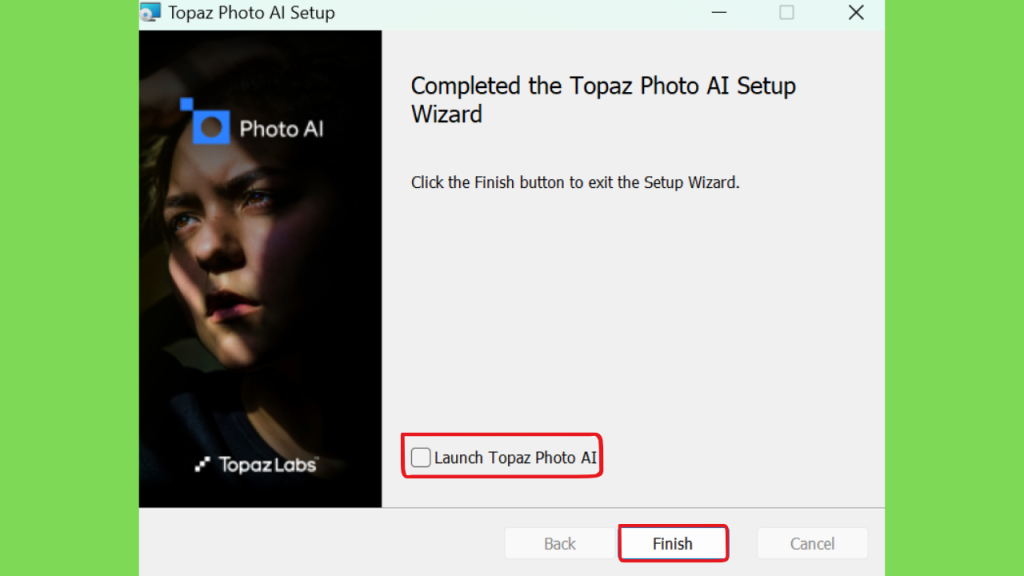Image resolution: width=1024 pixels, height=576 pixels.
Task: Click the "Click the Finish button to exit" instruction text
Action: pos(575,183)
